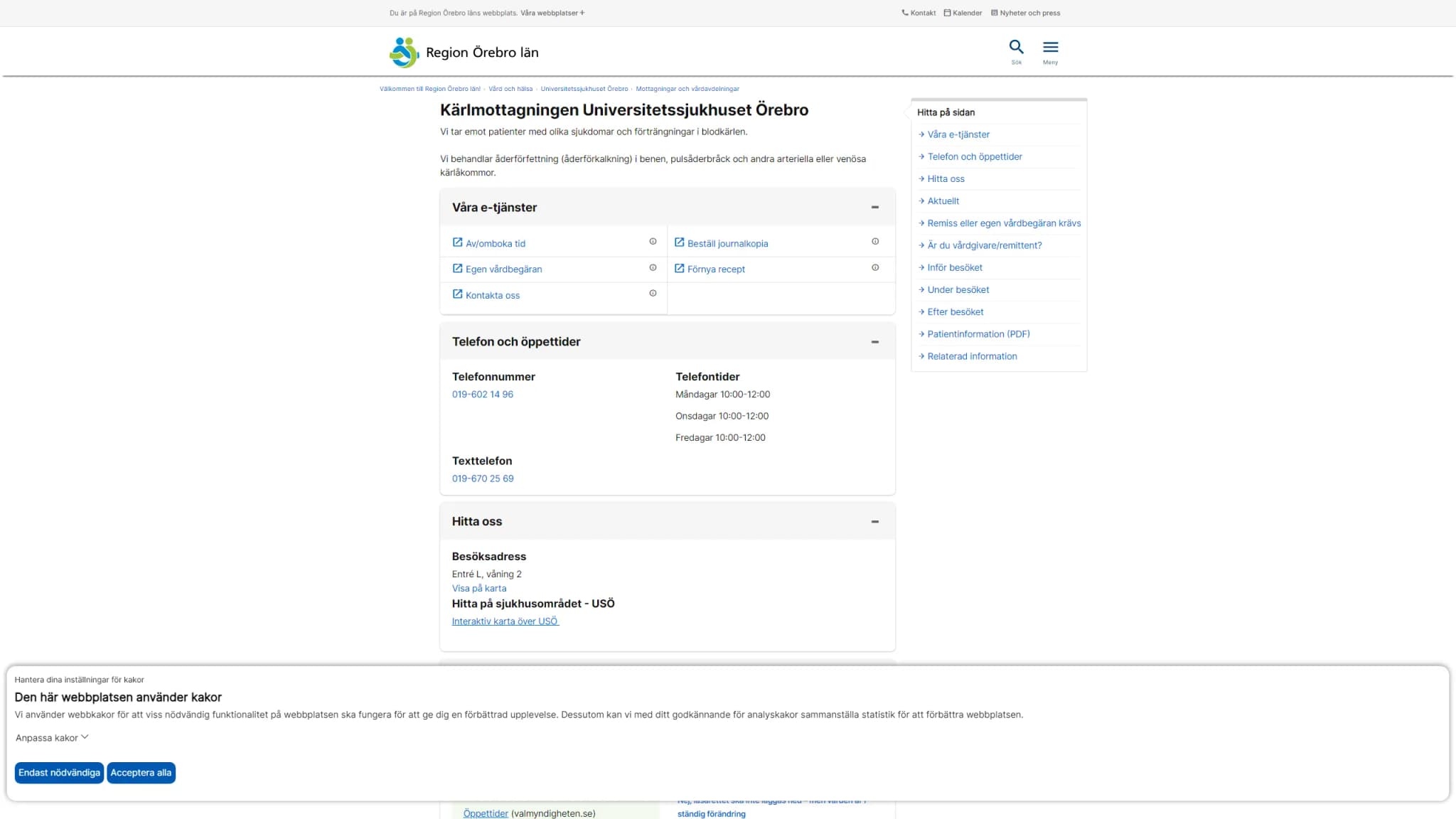Call phone number 019-602 14 96
This screenshot has height=819, width=1456.
tap(482, 395)
